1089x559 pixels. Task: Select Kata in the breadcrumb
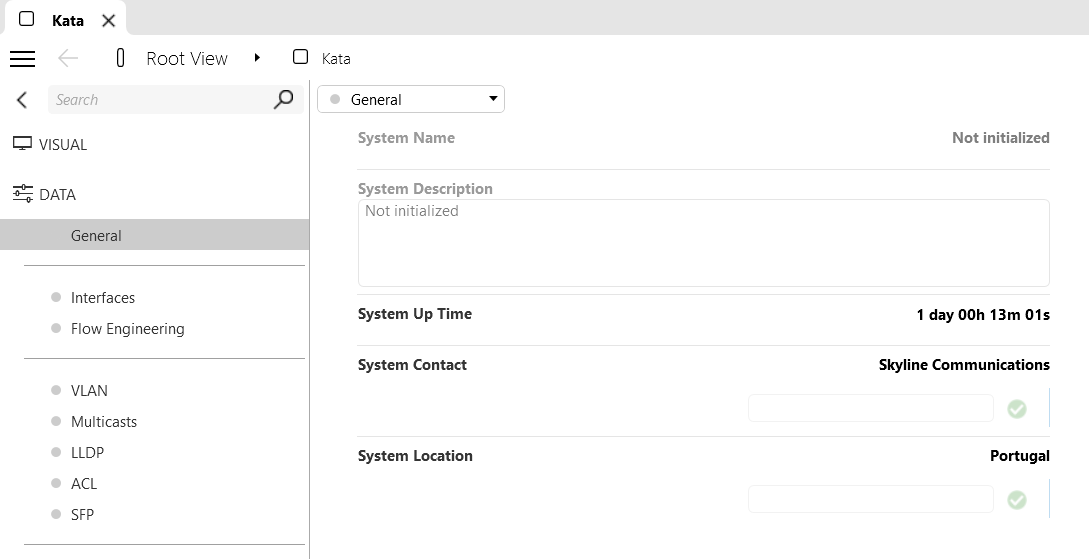(336, 59)
